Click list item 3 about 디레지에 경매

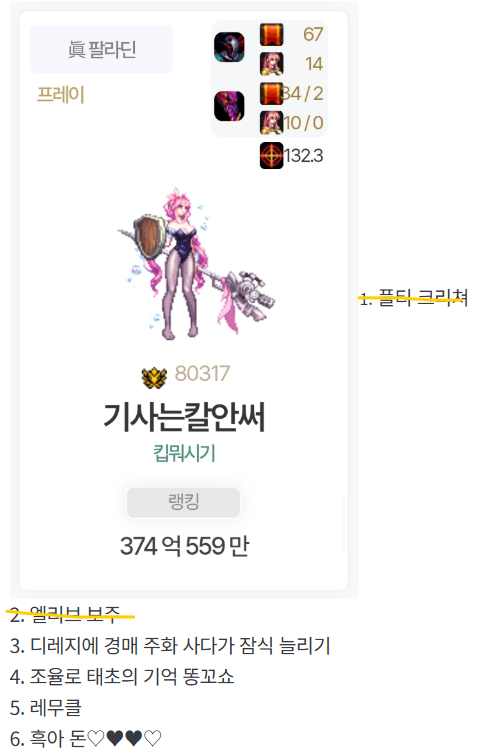170,646
